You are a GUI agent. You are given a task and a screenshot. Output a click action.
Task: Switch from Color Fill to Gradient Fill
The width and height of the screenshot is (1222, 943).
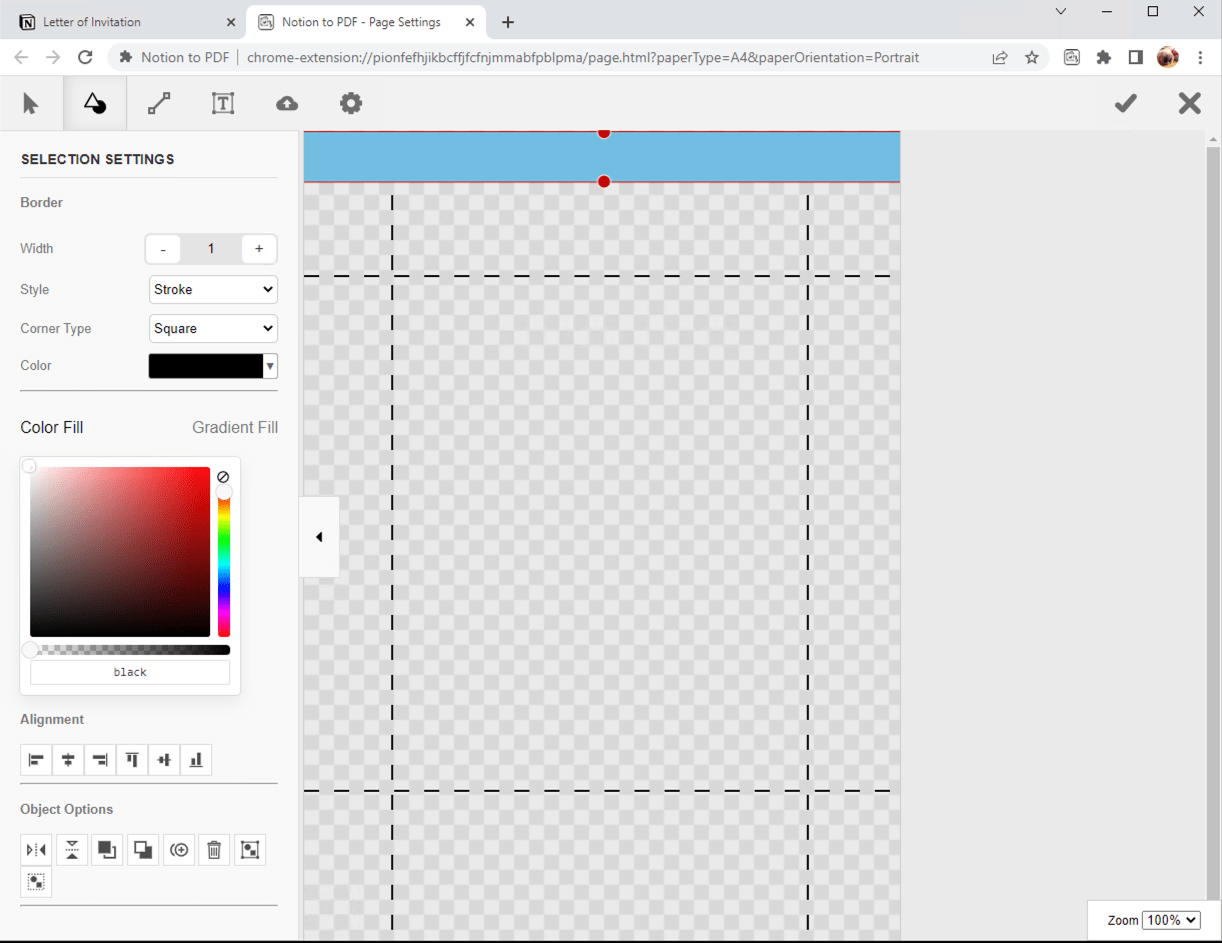(x=235, y=427)
